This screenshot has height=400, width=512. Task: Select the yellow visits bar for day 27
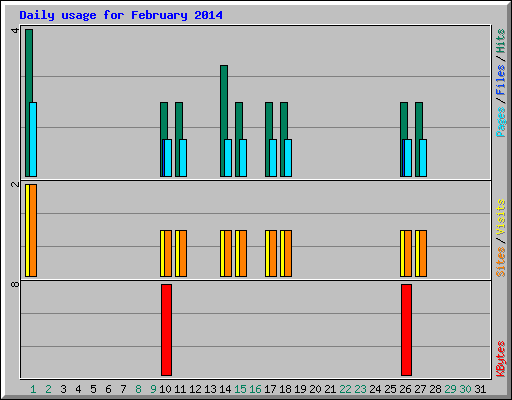[417, 253]
